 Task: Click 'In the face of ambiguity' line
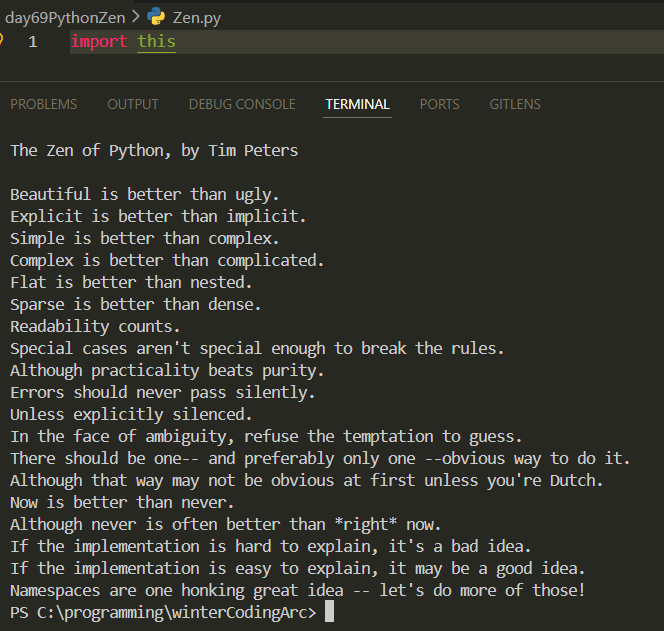[266, 437]
